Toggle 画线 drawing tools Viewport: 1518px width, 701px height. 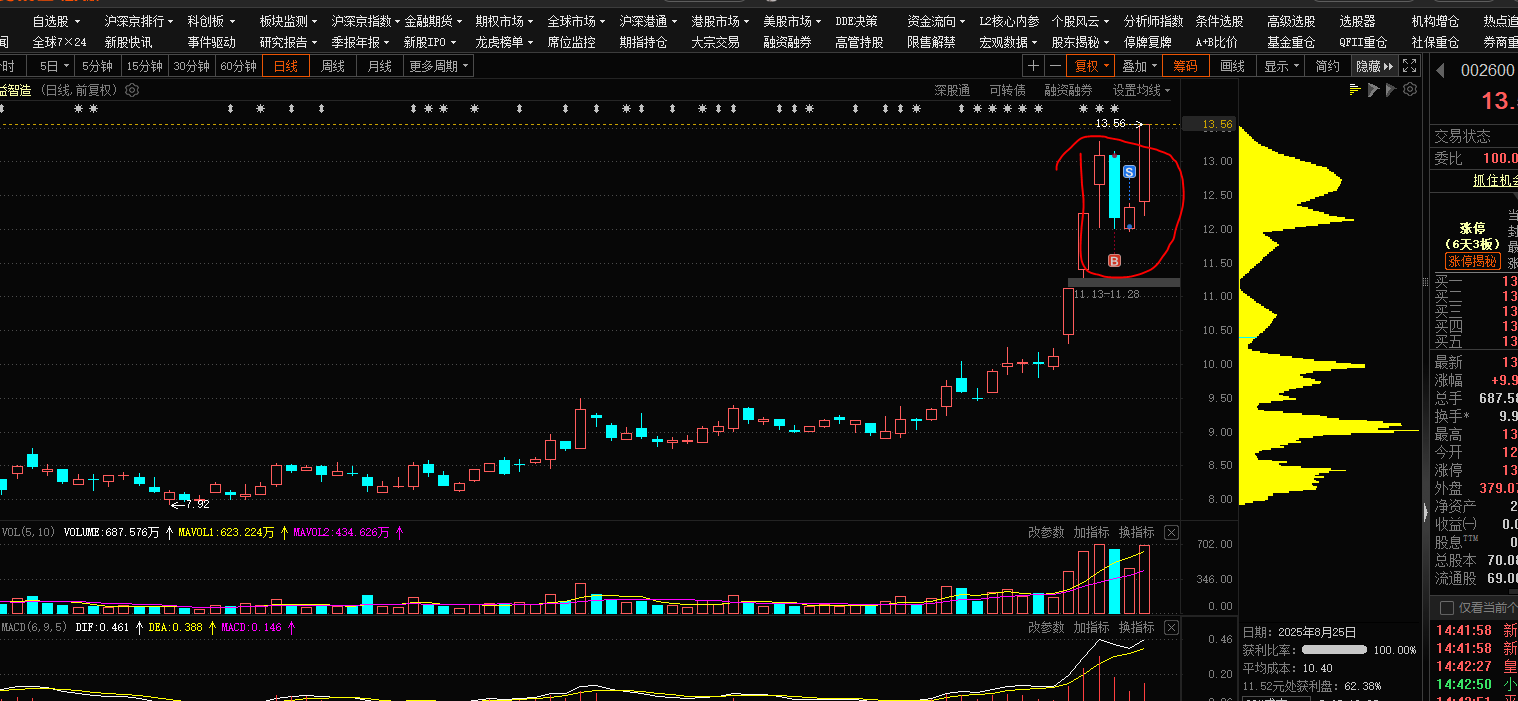[1232, 66]
